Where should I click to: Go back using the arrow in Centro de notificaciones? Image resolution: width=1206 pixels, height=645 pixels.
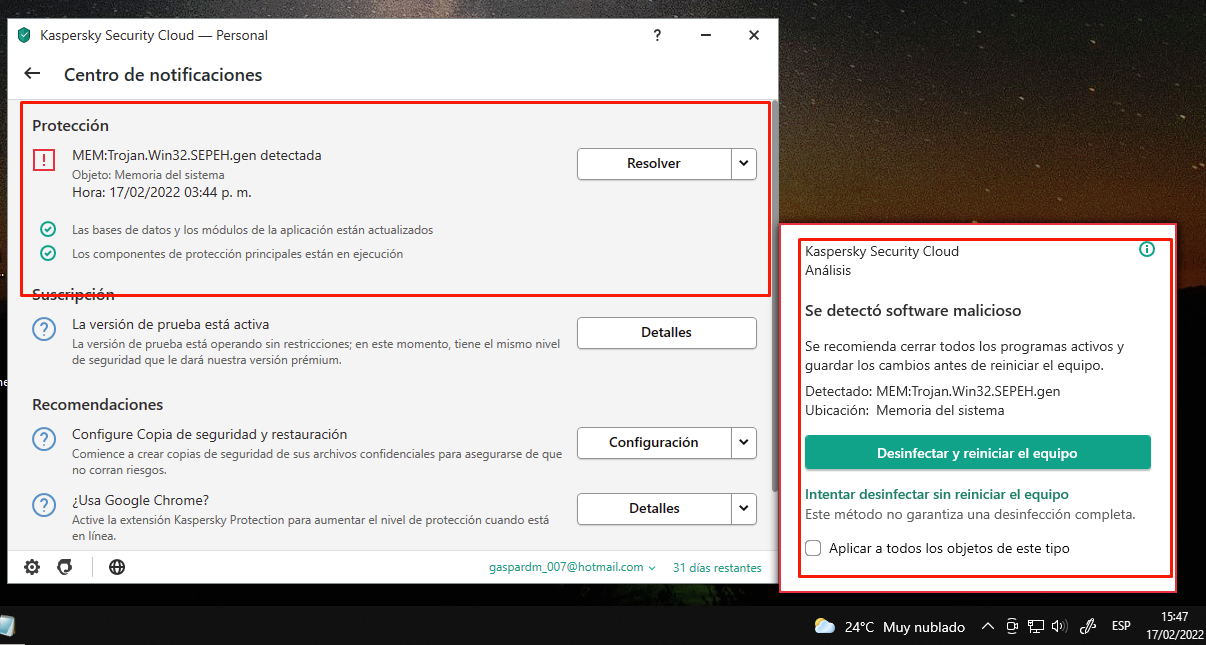coord(32,74)
